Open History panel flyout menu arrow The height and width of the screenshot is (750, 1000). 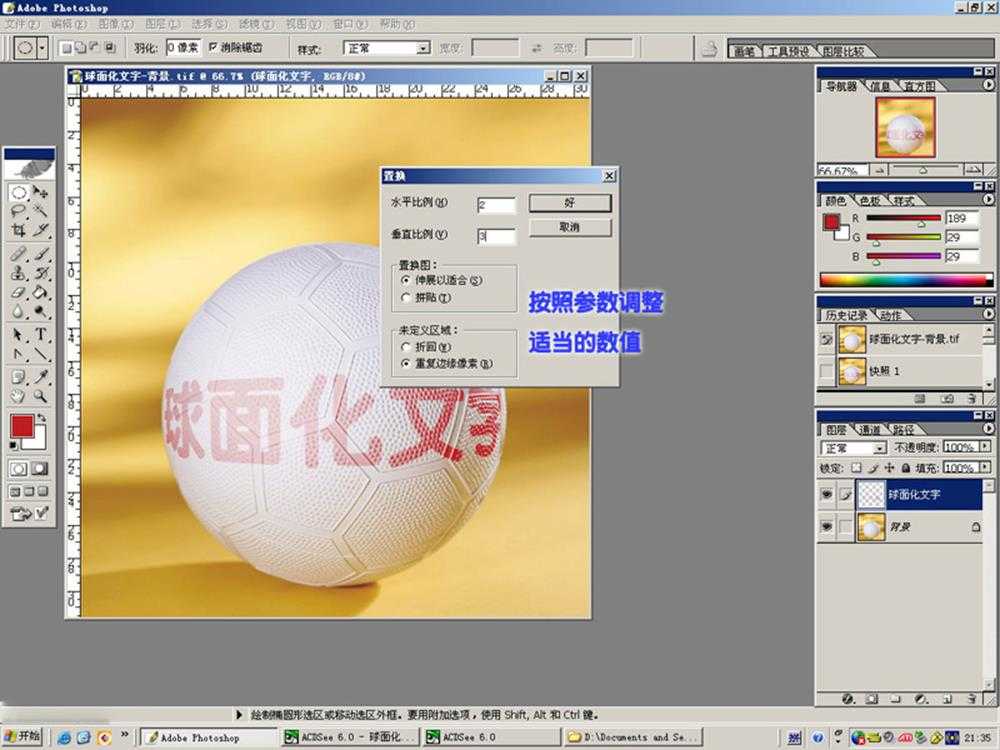click(988, 314)
